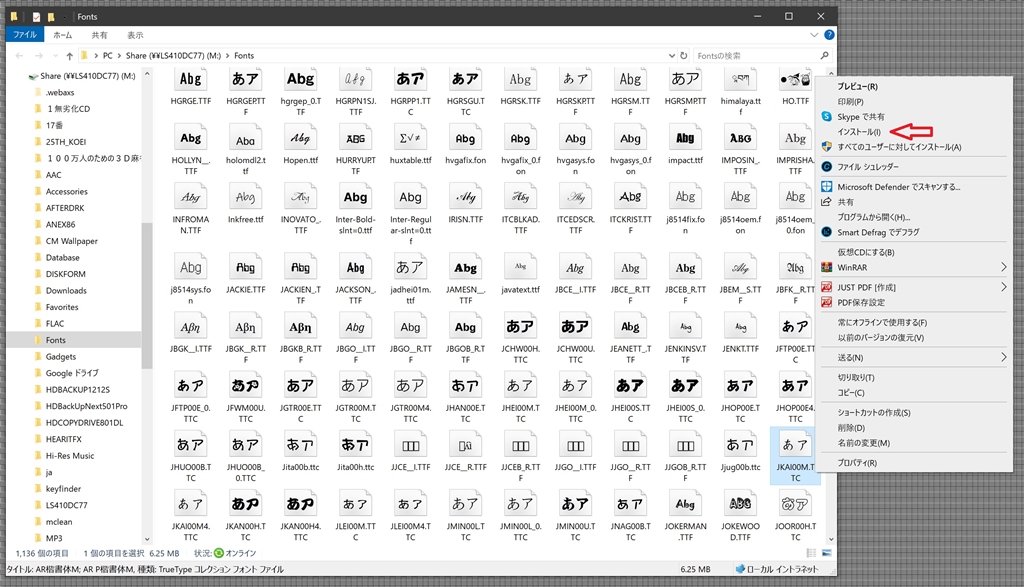Choose Skype で共有 from context menu
Image resolution: width=1024 pixels, height=587 pixels.
pyautogui.click(x=861, y=117)
